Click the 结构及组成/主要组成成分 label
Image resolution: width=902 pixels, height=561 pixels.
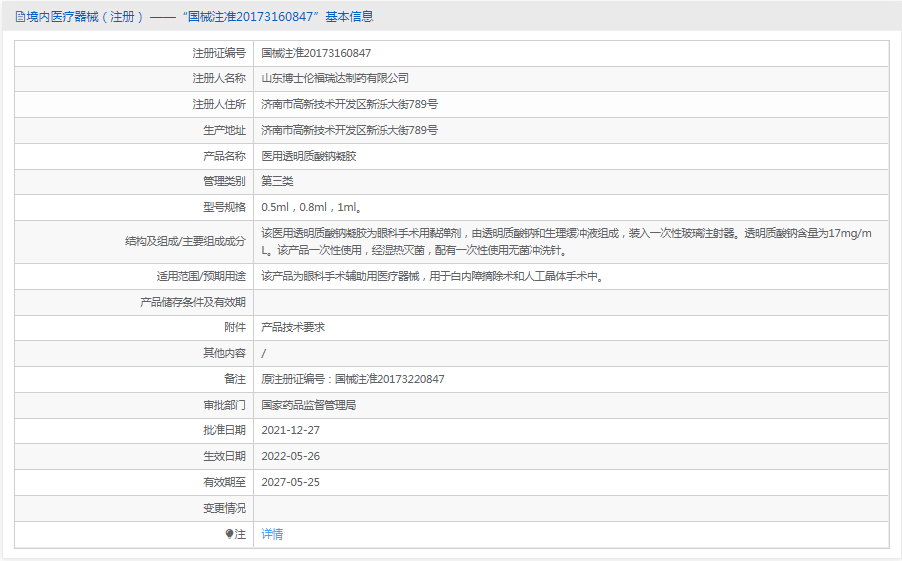coord(185,242)
